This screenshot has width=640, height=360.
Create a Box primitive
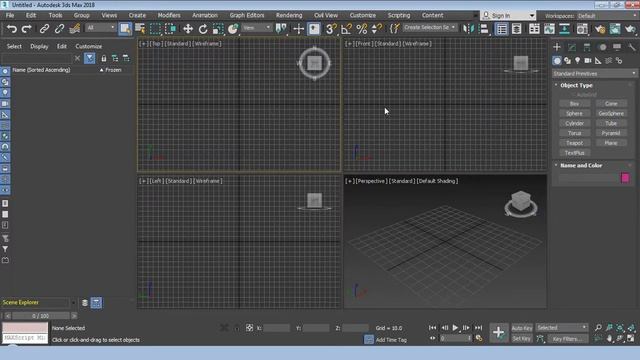tap(574, 104)
